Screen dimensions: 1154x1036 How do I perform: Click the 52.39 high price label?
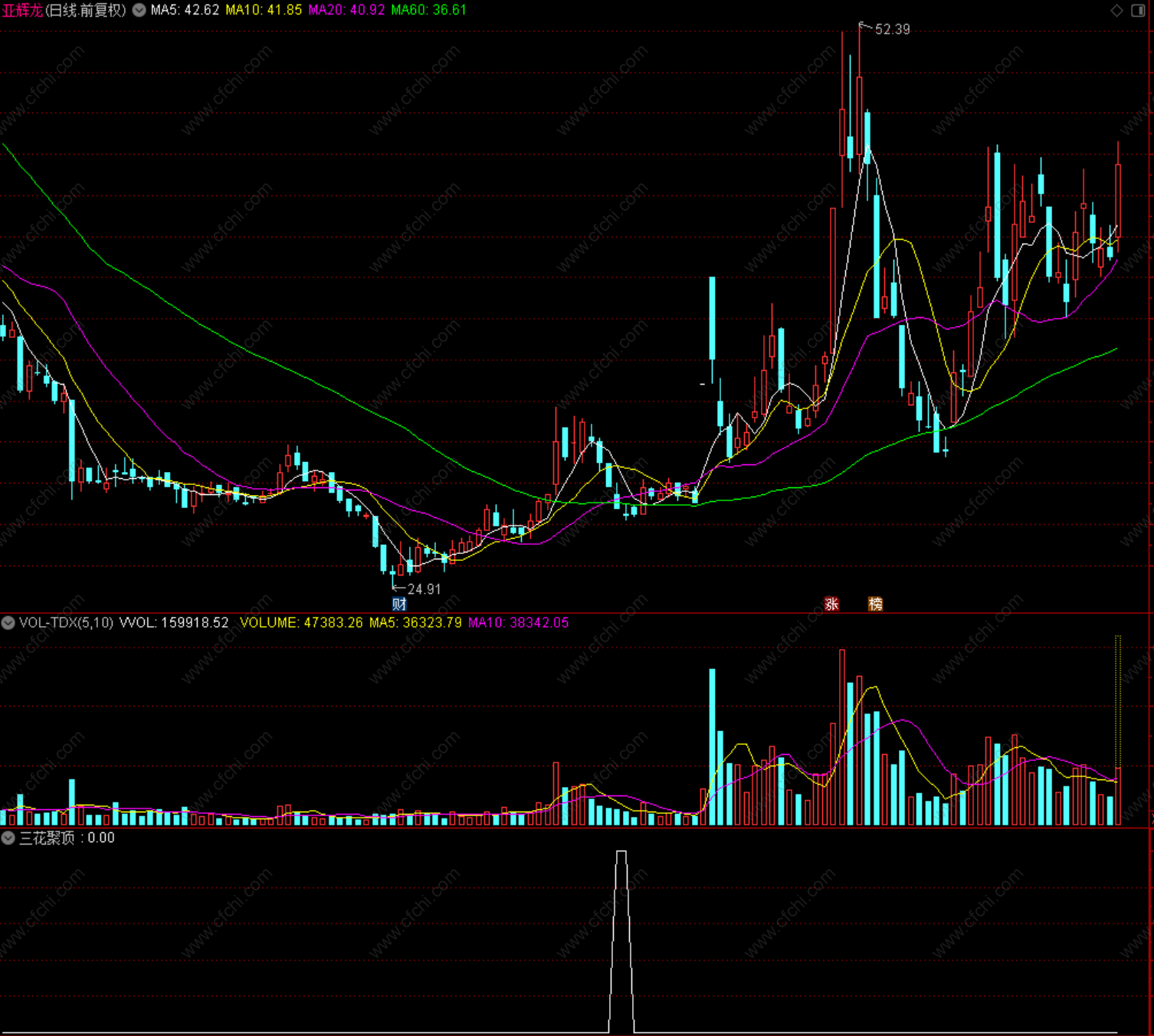893,29
